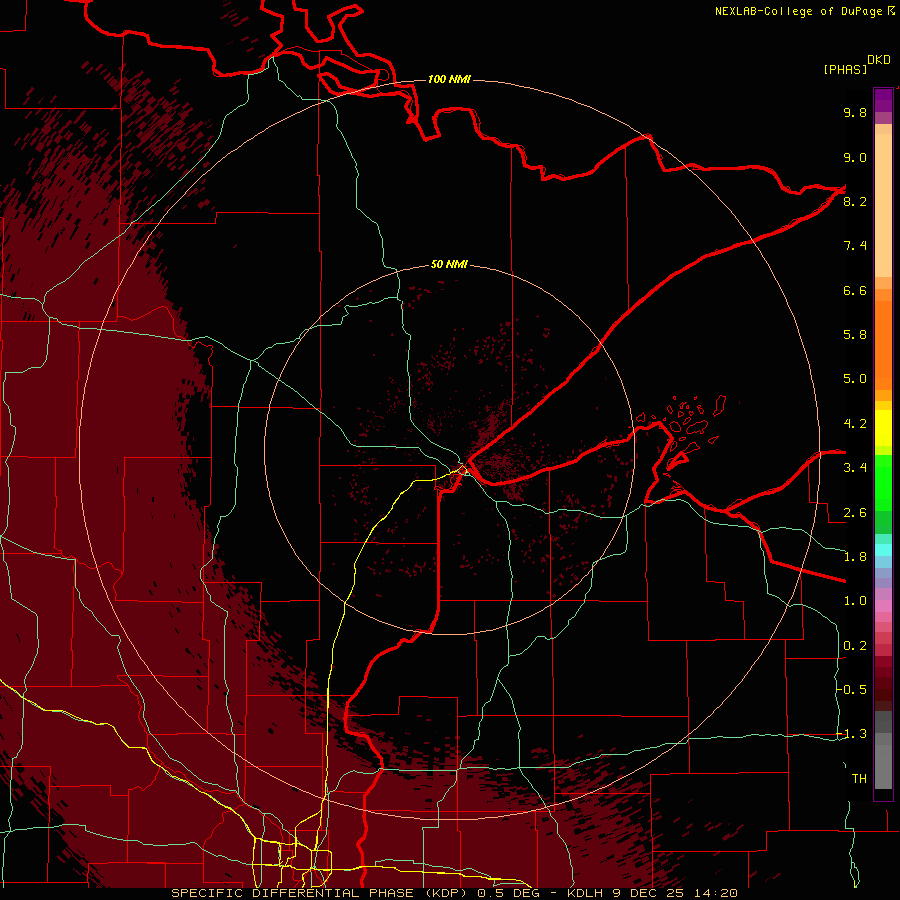Click the [PHAS] units label

[845, 69]
